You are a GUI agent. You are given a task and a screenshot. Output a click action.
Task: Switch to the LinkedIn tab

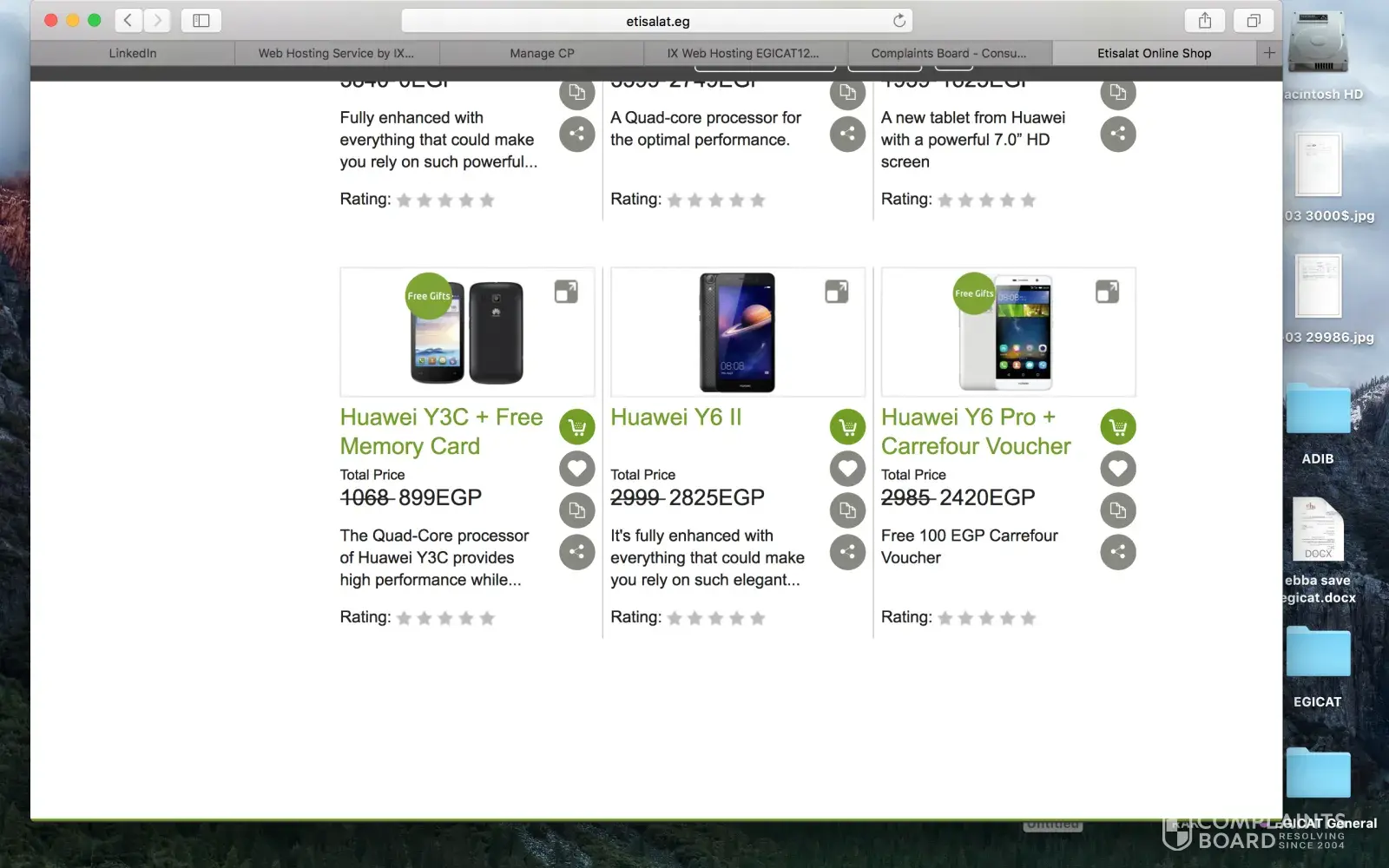coord(133,53)
